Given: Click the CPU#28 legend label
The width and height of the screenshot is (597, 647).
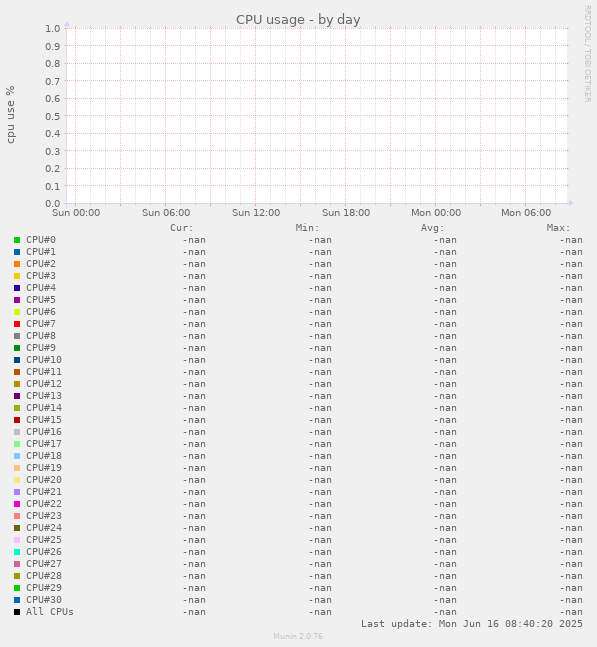Looking at the screenshot, I should pos(44,576).
